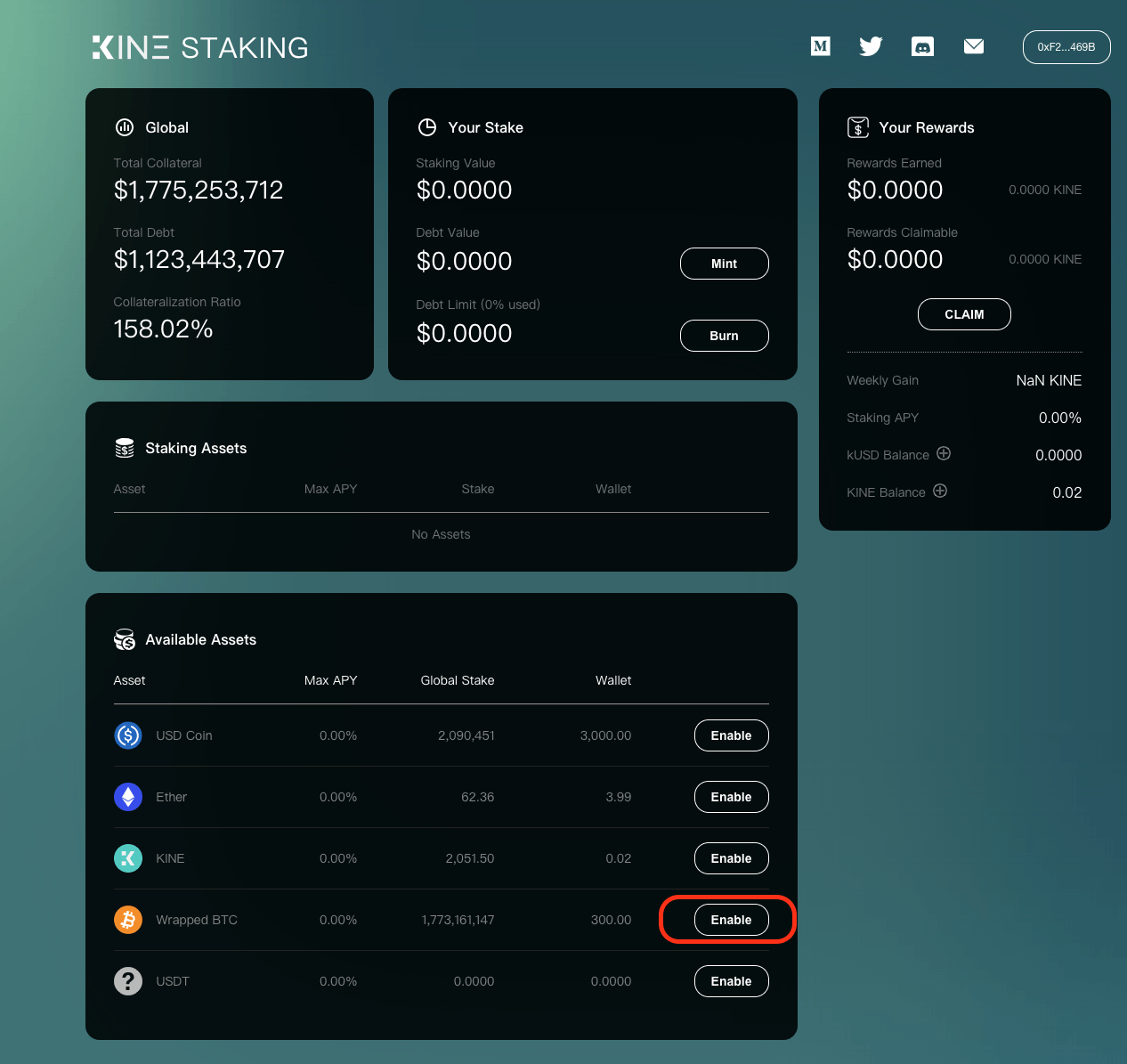Click the Wrapped BTC token icon
This screenshot has height=1064, width=1127.
[x=128, y=920]
